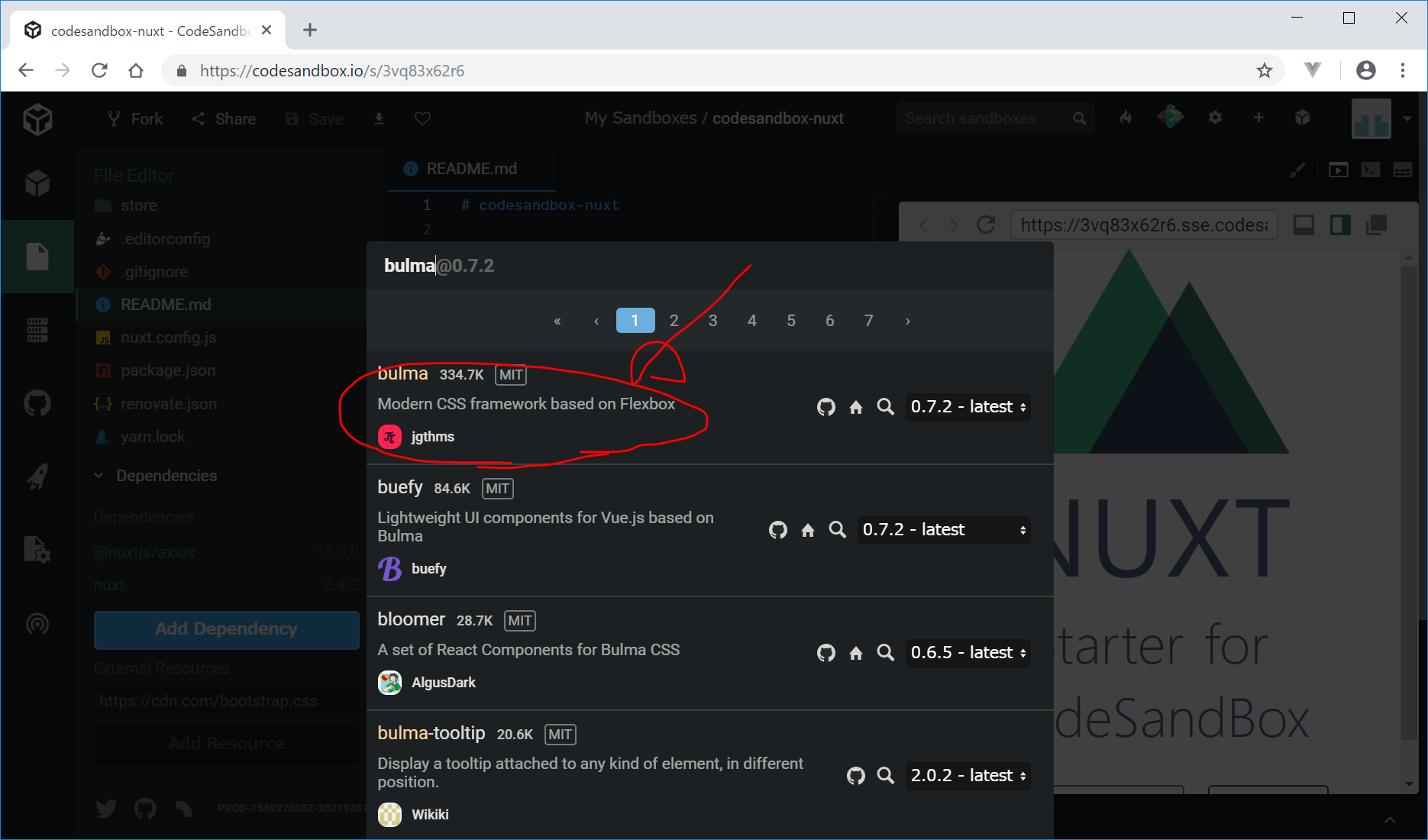Open the GitHub sidebar panel icon
Screen dimensions: 1428x840
point(37,403)
